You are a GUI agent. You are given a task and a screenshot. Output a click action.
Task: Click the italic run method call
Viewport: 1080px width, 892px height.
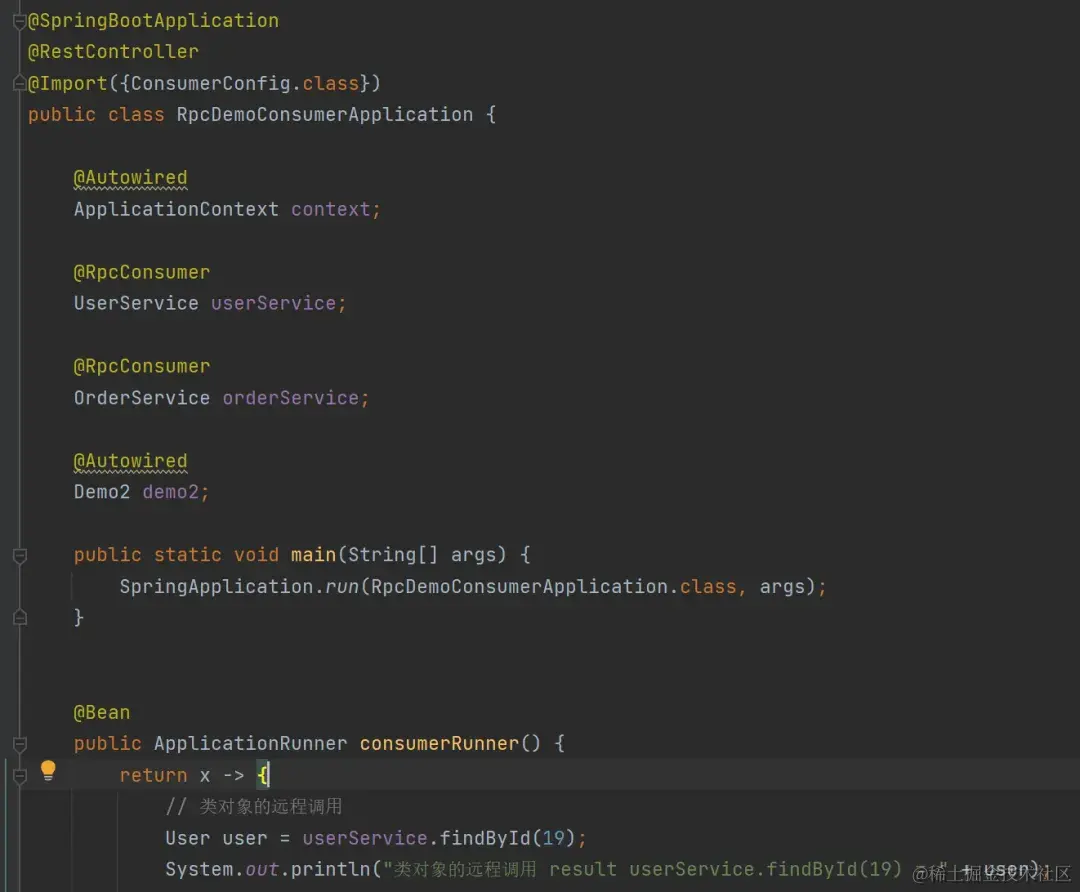click(342, 587)
